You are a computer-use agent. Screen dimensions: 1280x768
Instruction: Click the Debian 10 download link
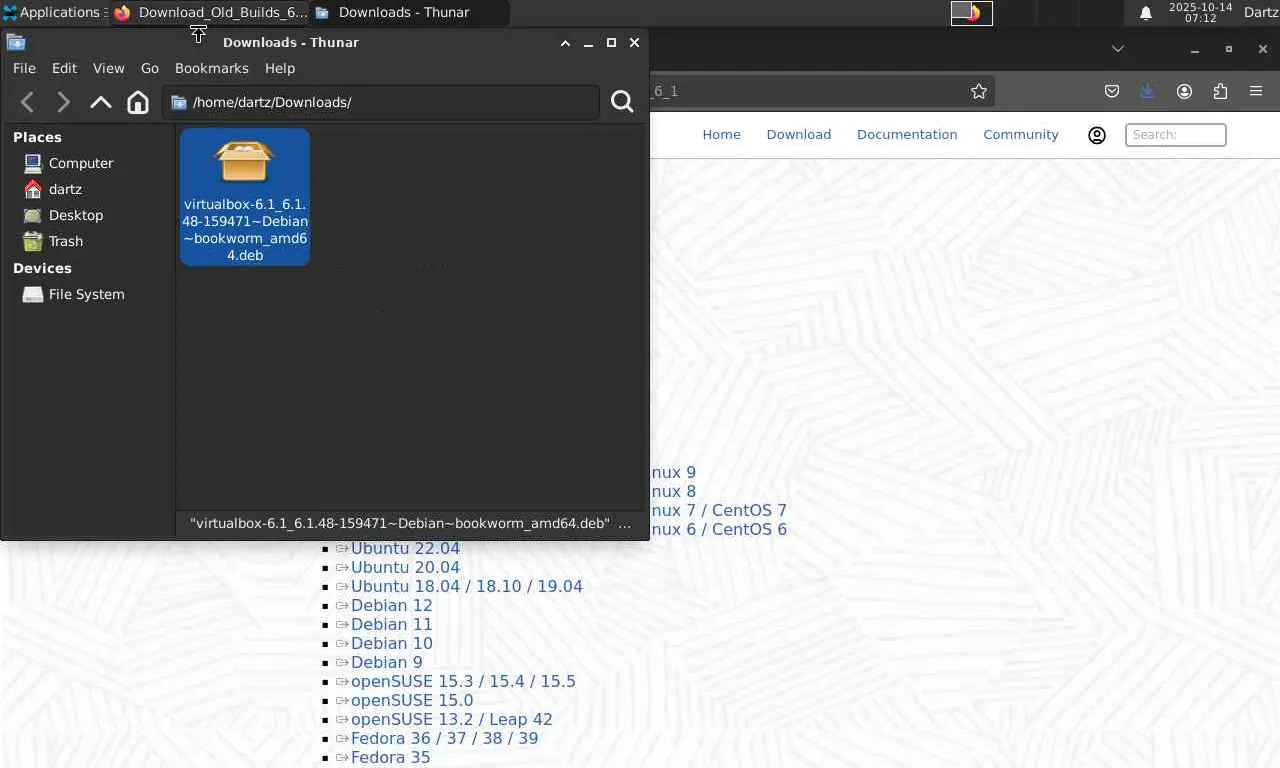click(x=392, y=644)
